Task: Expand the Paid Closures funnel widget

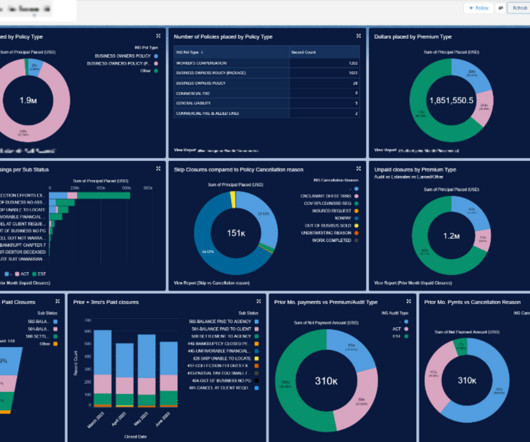Action: tap(58, 301)
